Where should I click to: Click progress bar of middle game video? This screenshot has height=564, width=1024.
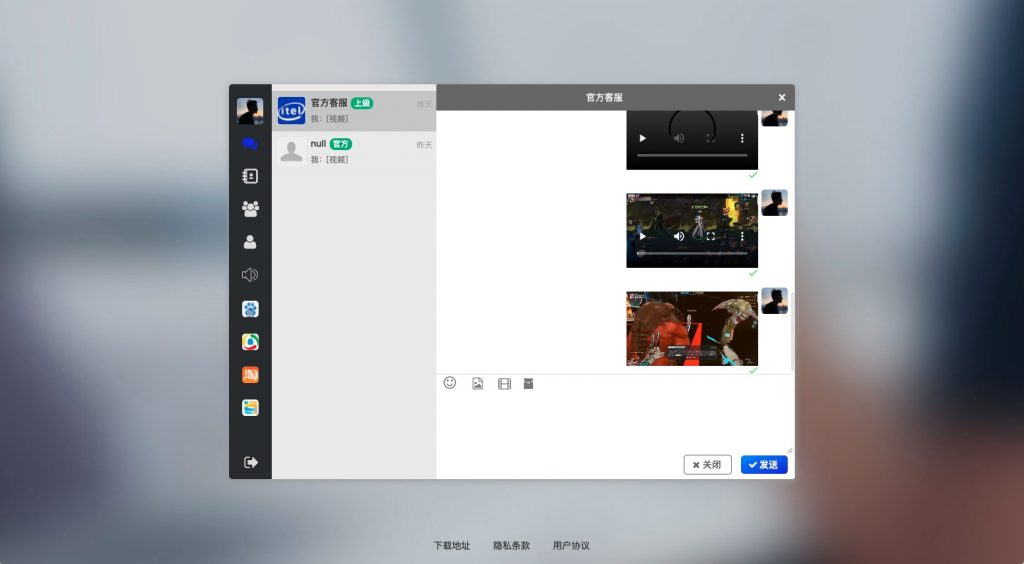pos(692,253)
